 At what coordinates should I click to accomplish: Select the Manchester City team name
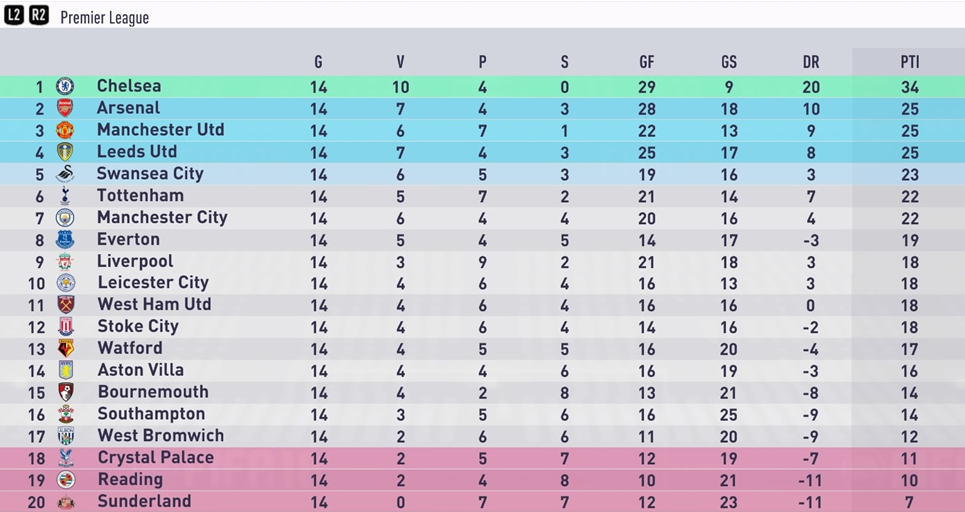162,217
